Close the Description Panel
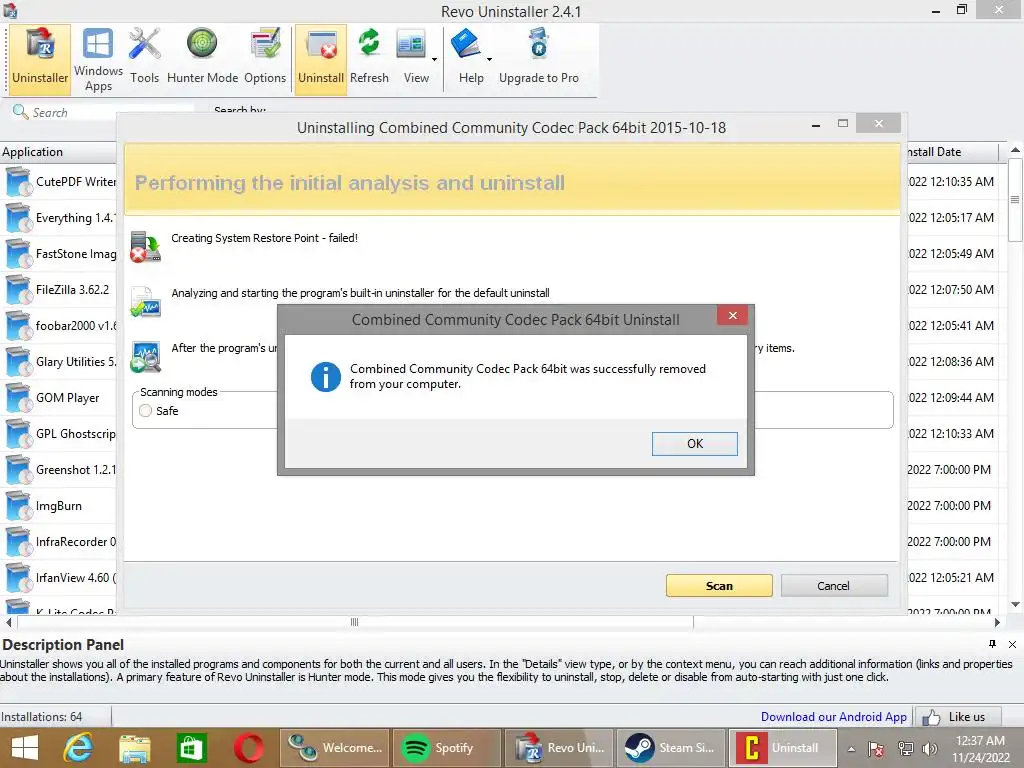This screenshot has width=1024, height=768. click(x=1012, y=645)
